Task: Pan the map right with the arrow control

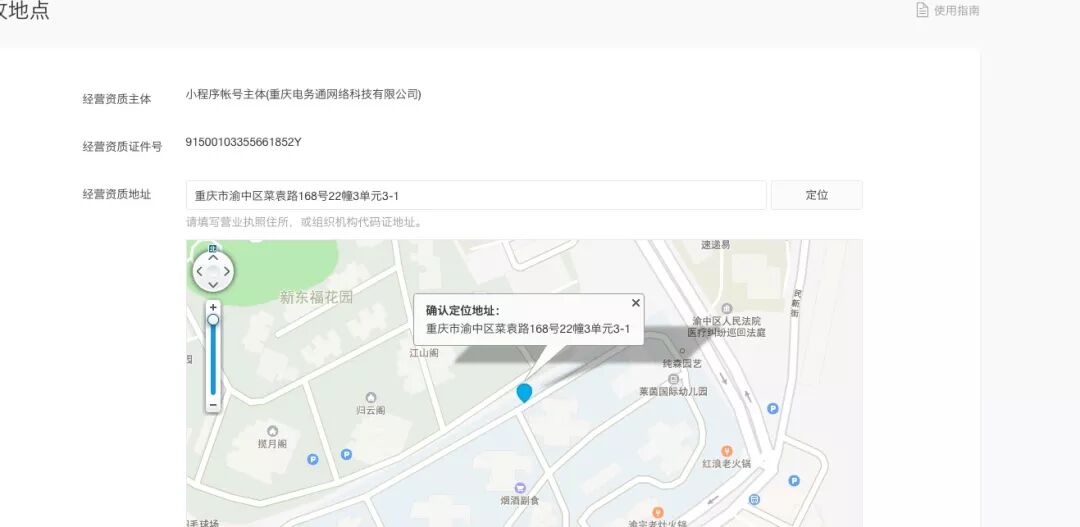Action: coord(227,271)
